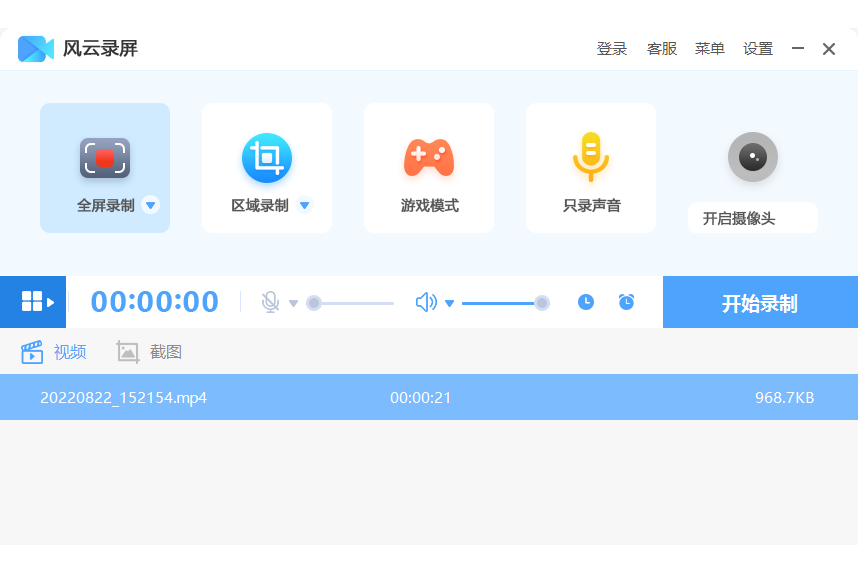Select the full screen recording mode icon

(105, 158)
